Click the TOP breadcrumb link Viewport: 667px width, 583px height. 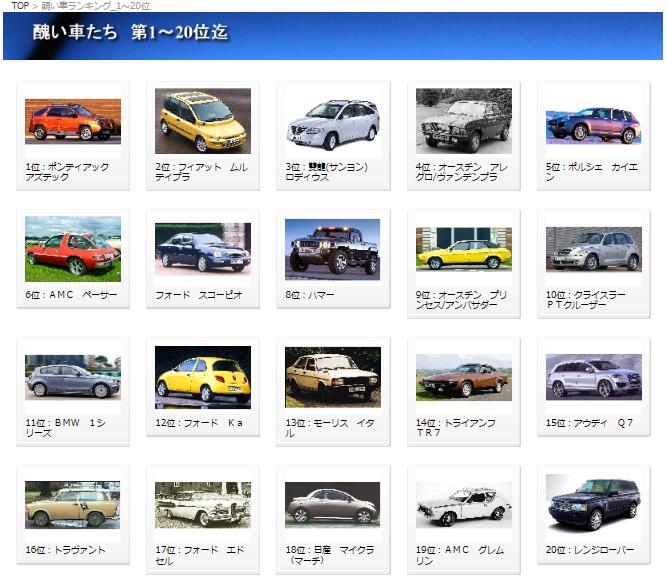(x=20, y=6)
